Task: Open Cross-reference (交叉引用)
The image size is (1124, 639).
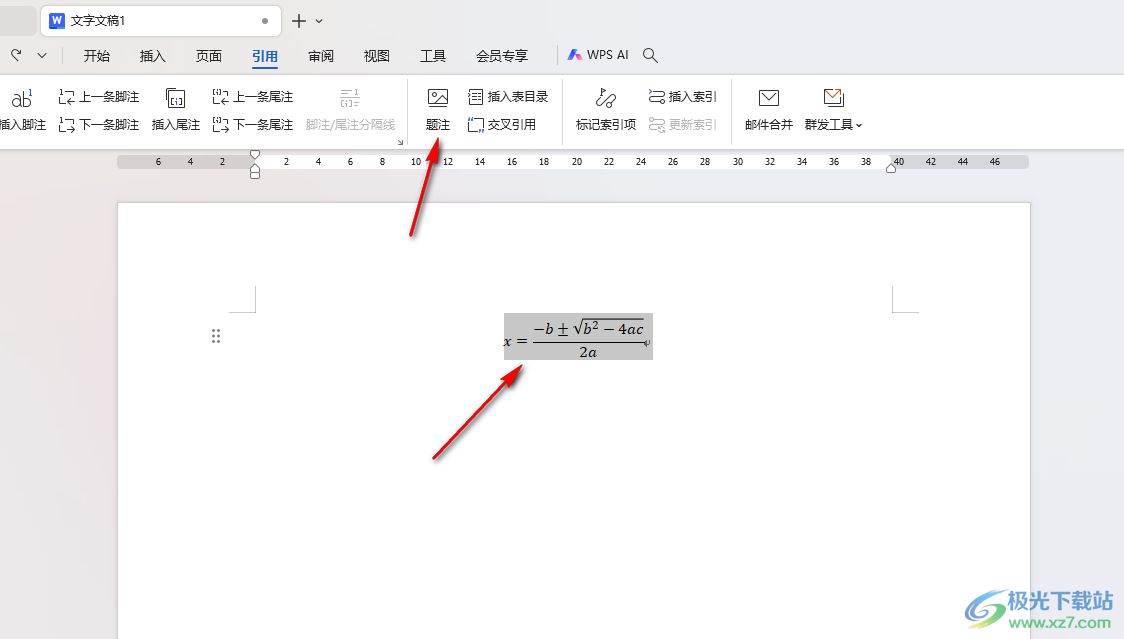Action: (502, 125)
